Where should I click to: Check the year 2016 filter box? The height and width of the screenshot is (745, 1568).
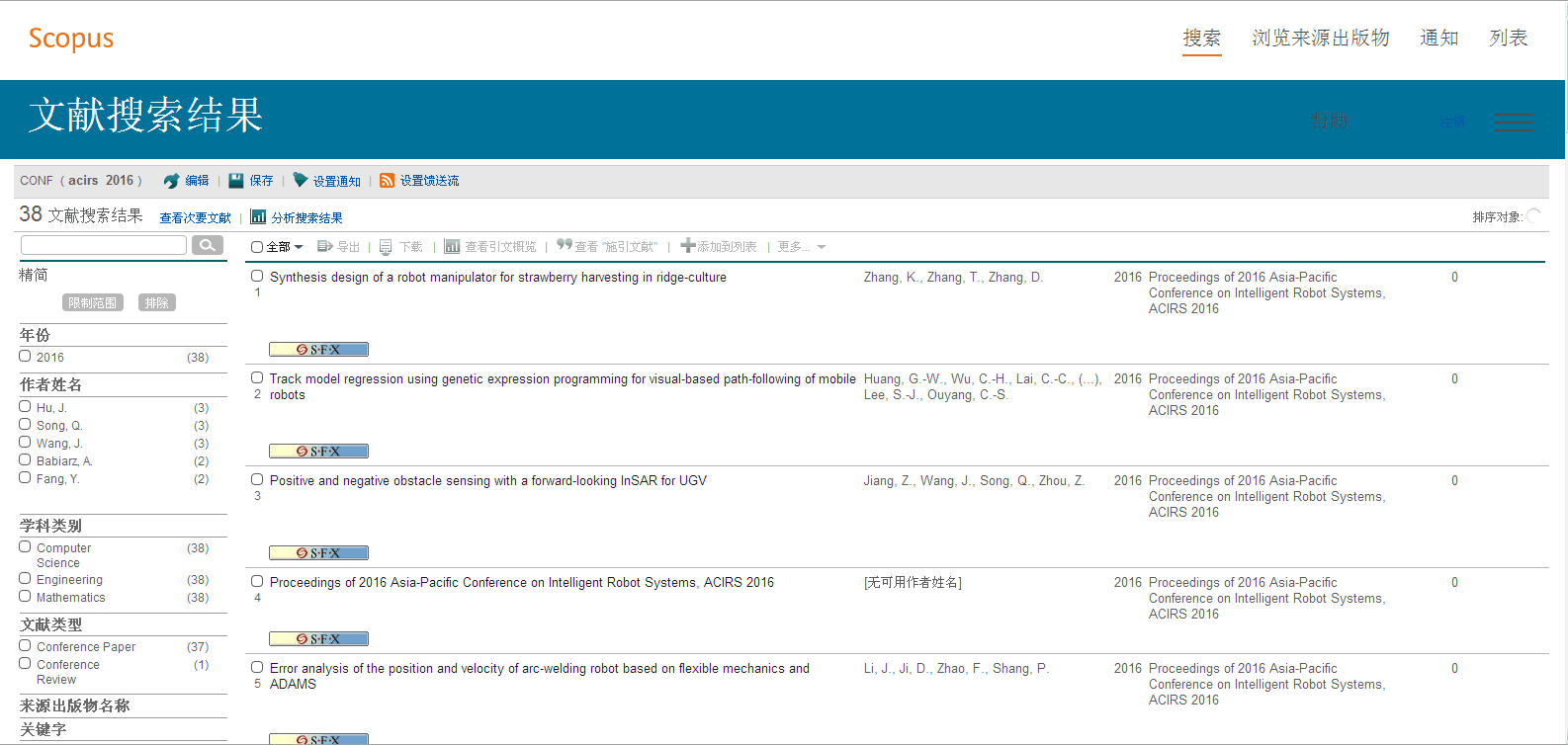click(x=25, y=356)
